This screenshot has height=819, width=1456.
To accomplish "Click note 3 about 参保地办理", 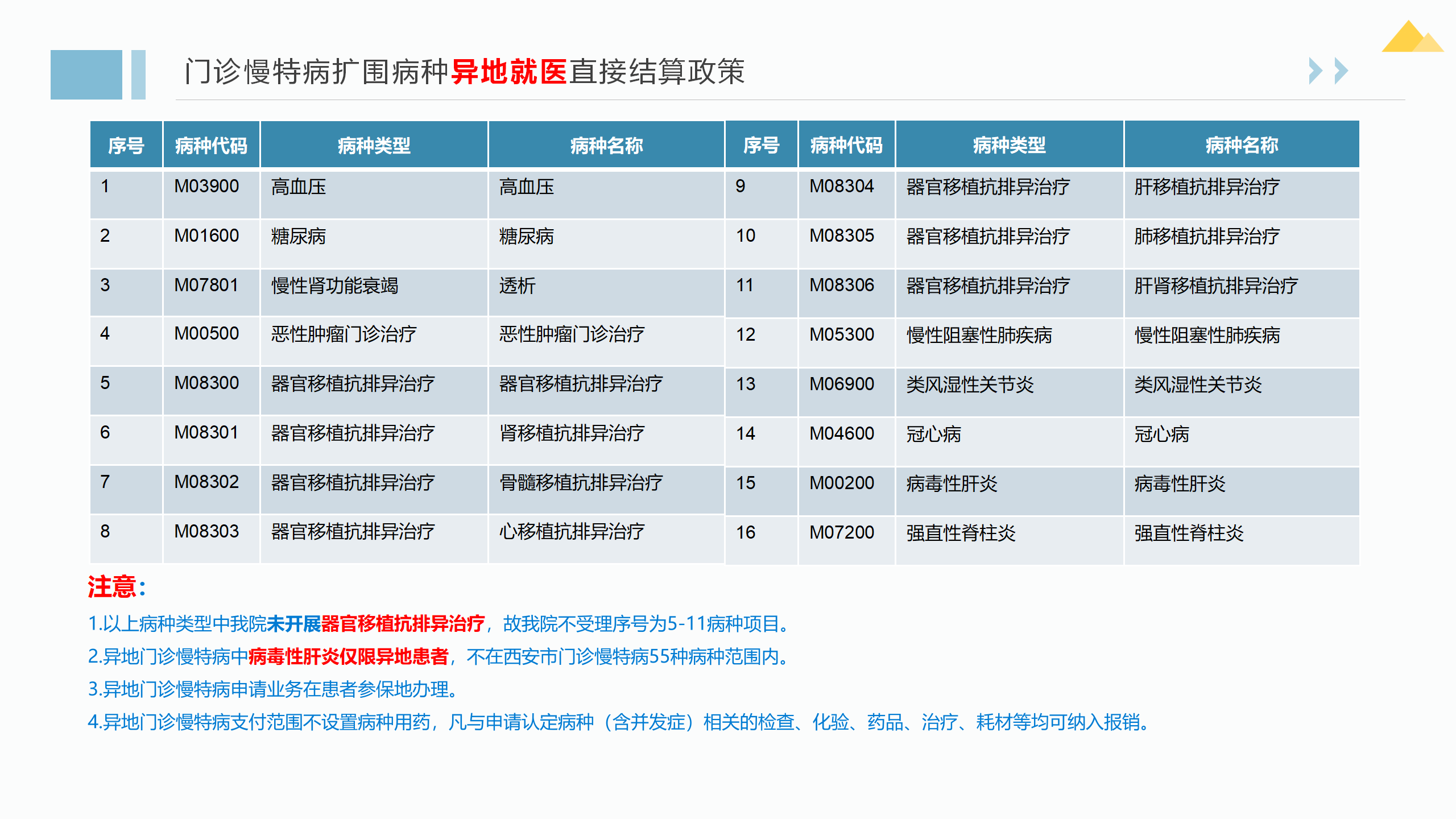I will (273, 689).
